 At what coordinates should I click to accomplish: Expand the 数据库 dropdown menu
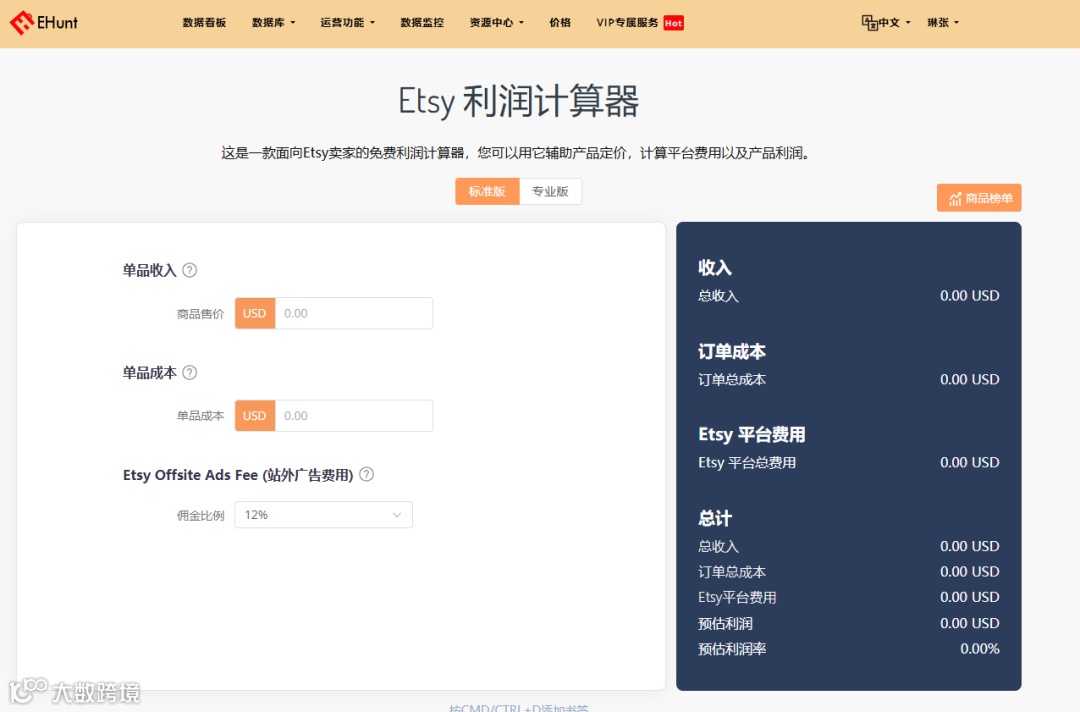(x=273, y=23)
